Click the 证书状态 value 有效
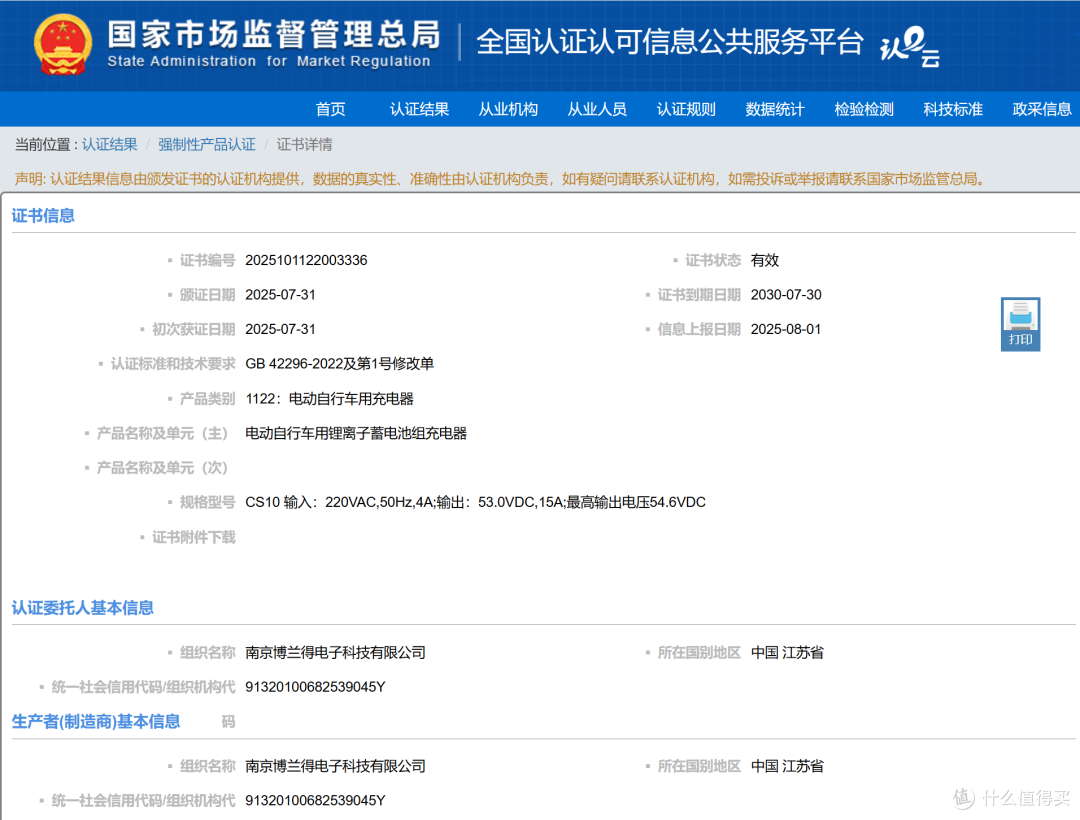This screenshot has height=820, width=1080. pos(765,260)
